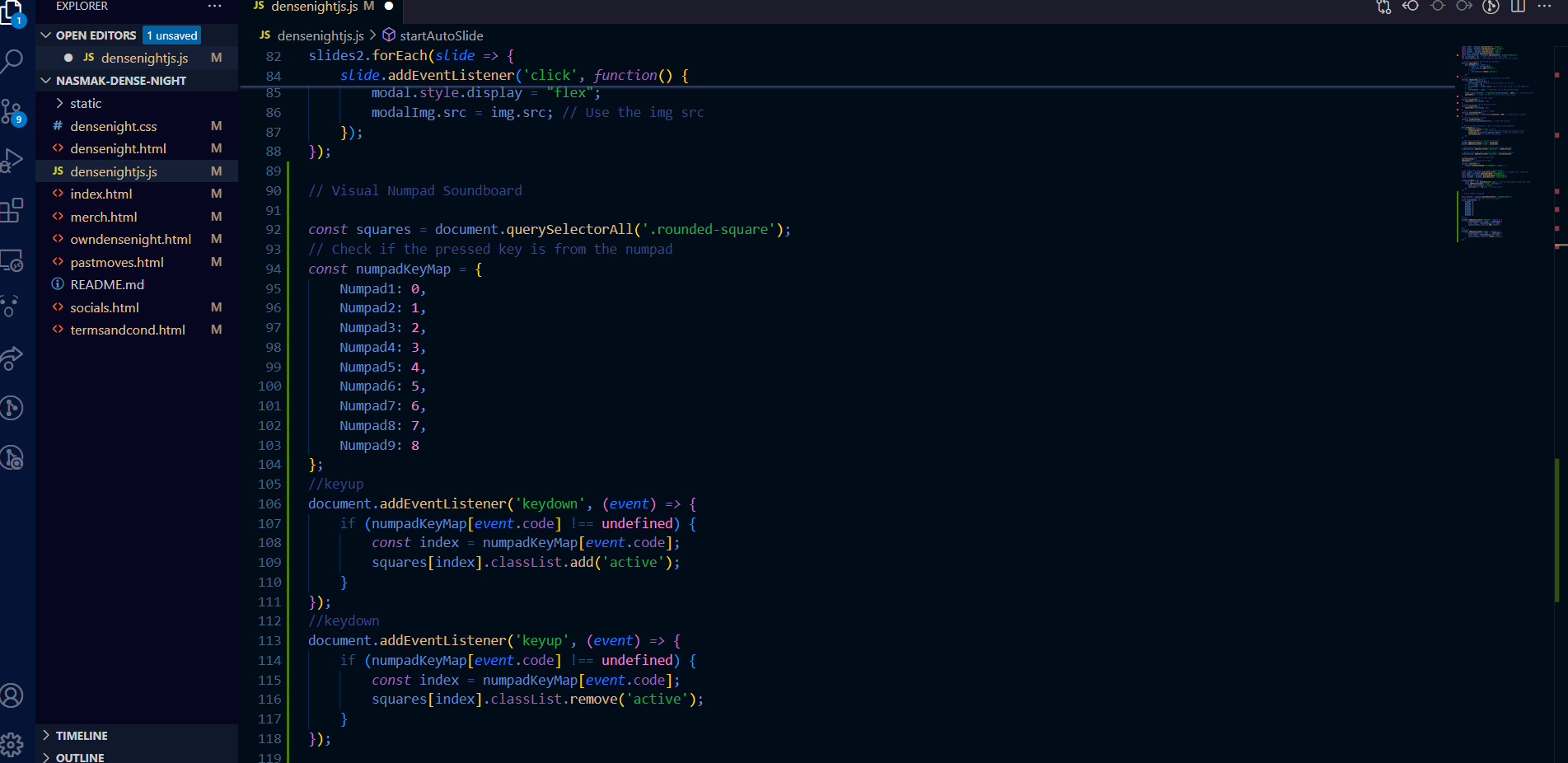Open README.md in the file tree
Image resolution: width=1568 pixels, height=763 pixels.
pyautogui.click(x=107, y=284)
